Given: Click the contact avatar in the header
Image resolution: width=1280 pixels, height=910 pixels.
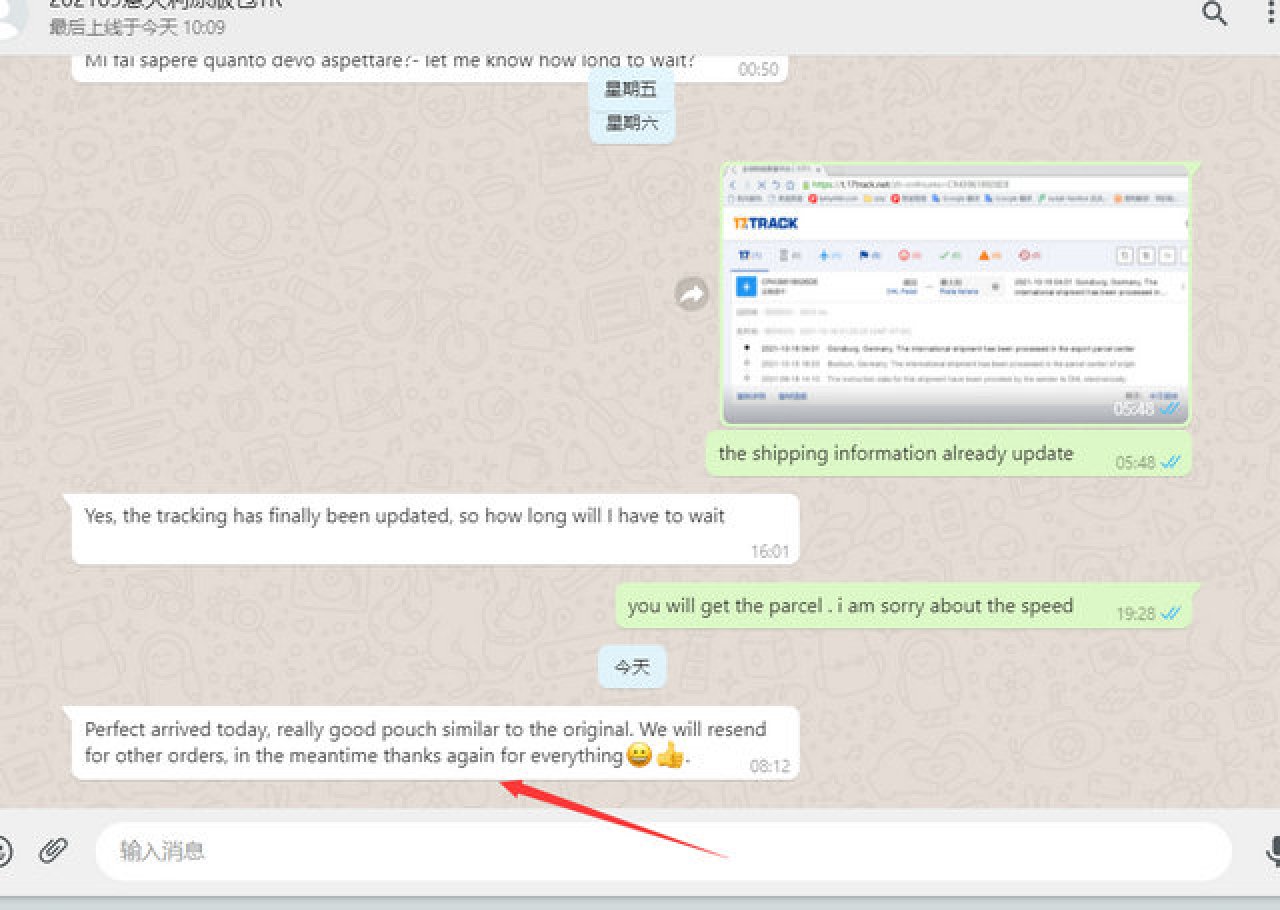Looking at the screenshot, I should (x=10, y=18).
